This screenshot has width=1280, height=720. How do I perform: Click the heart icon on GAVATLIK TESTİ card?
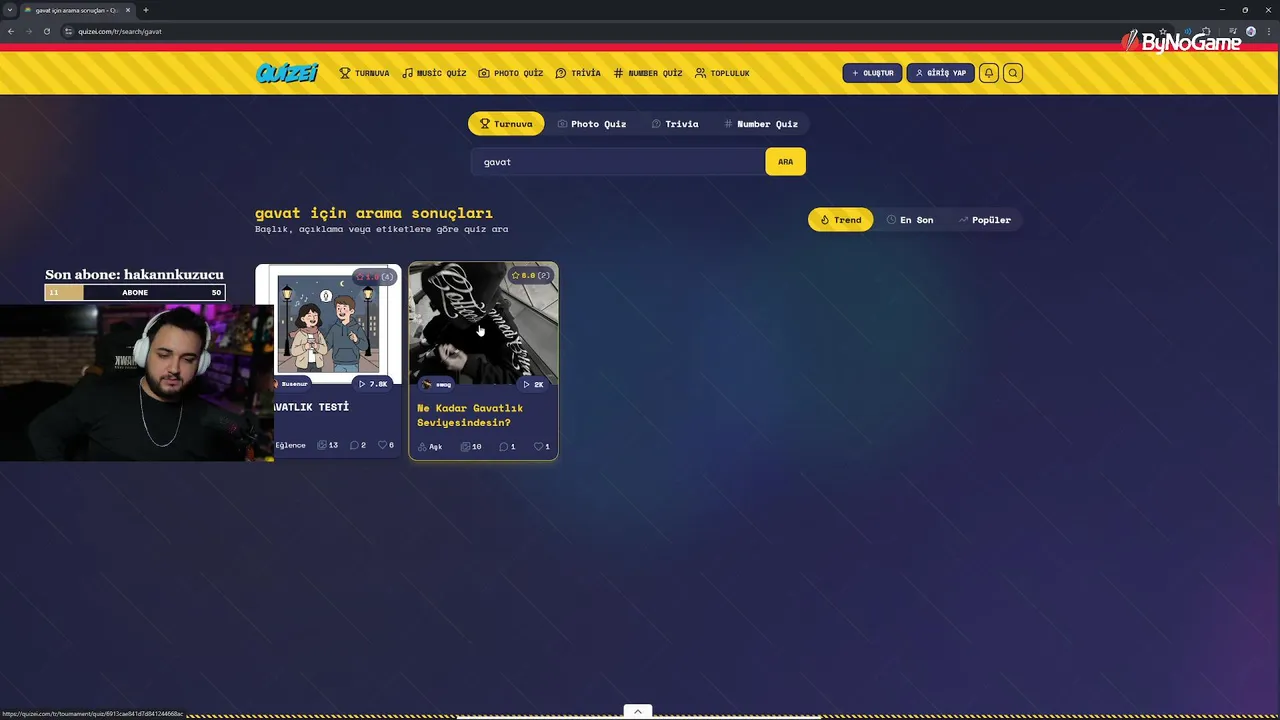pos(382,445)
